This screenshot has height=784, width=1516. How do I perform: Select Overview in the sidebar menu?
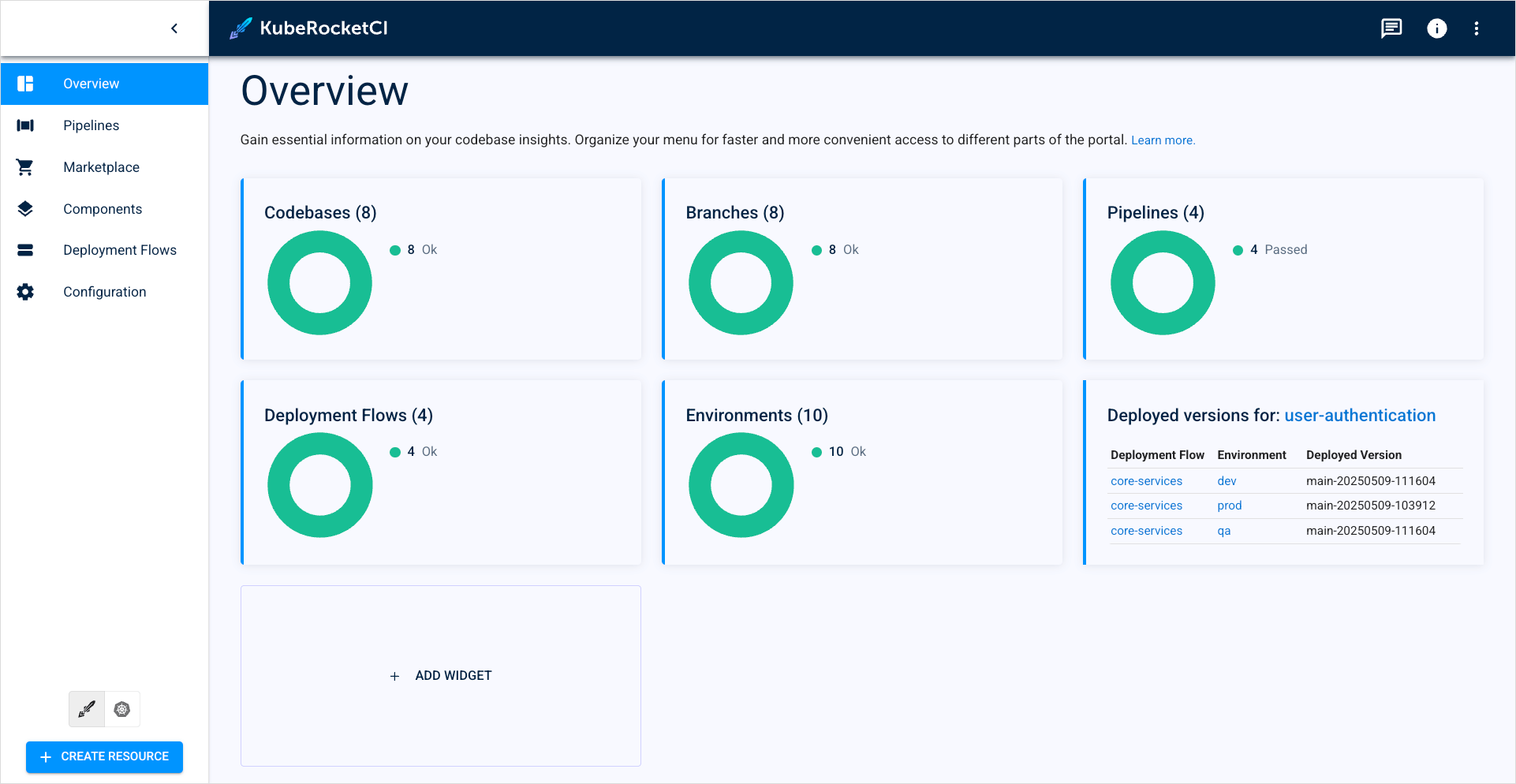tap(91, 84)
